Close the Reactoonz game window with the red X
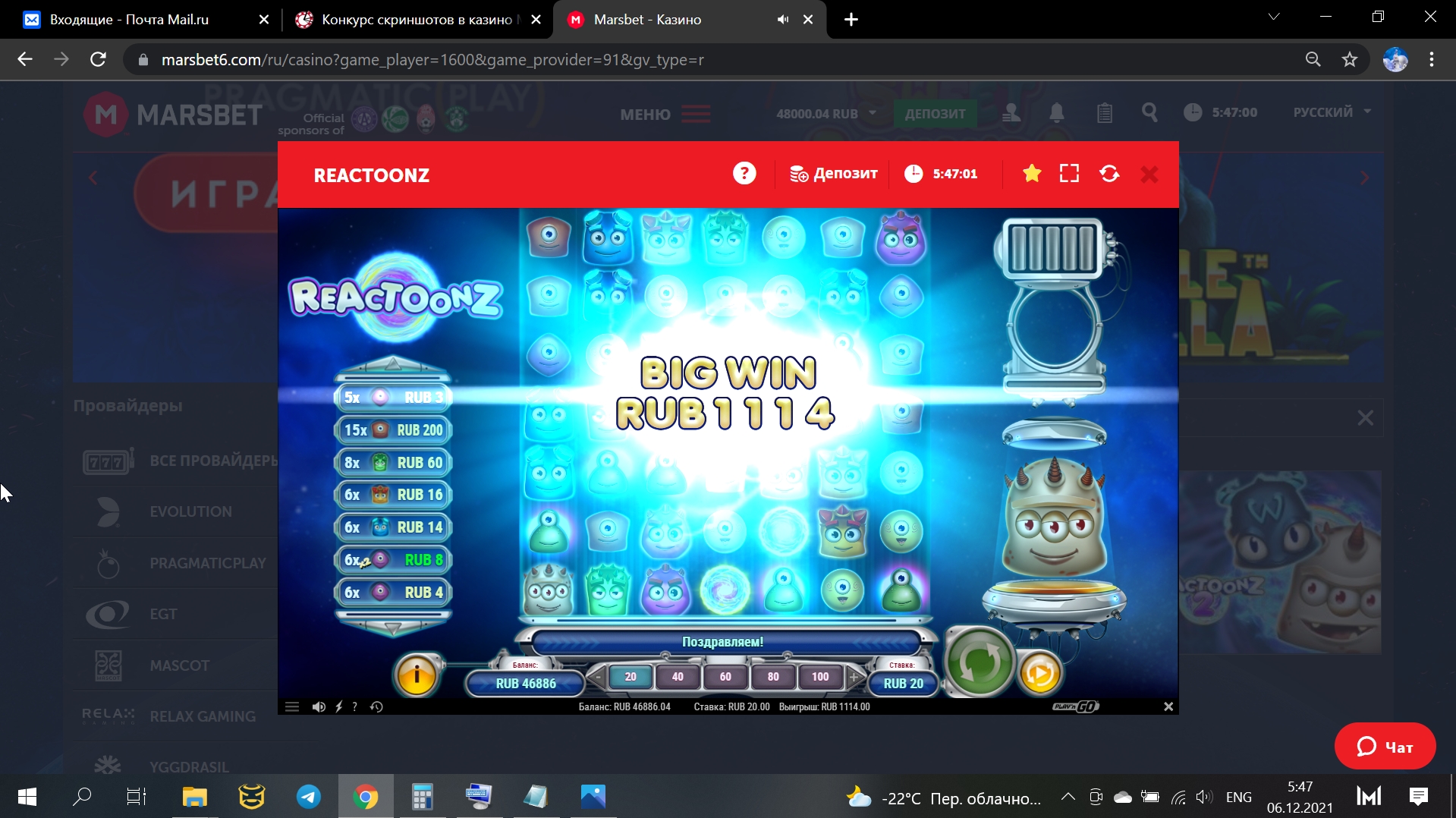The image size is (1456, 818). pos(1149,175)
